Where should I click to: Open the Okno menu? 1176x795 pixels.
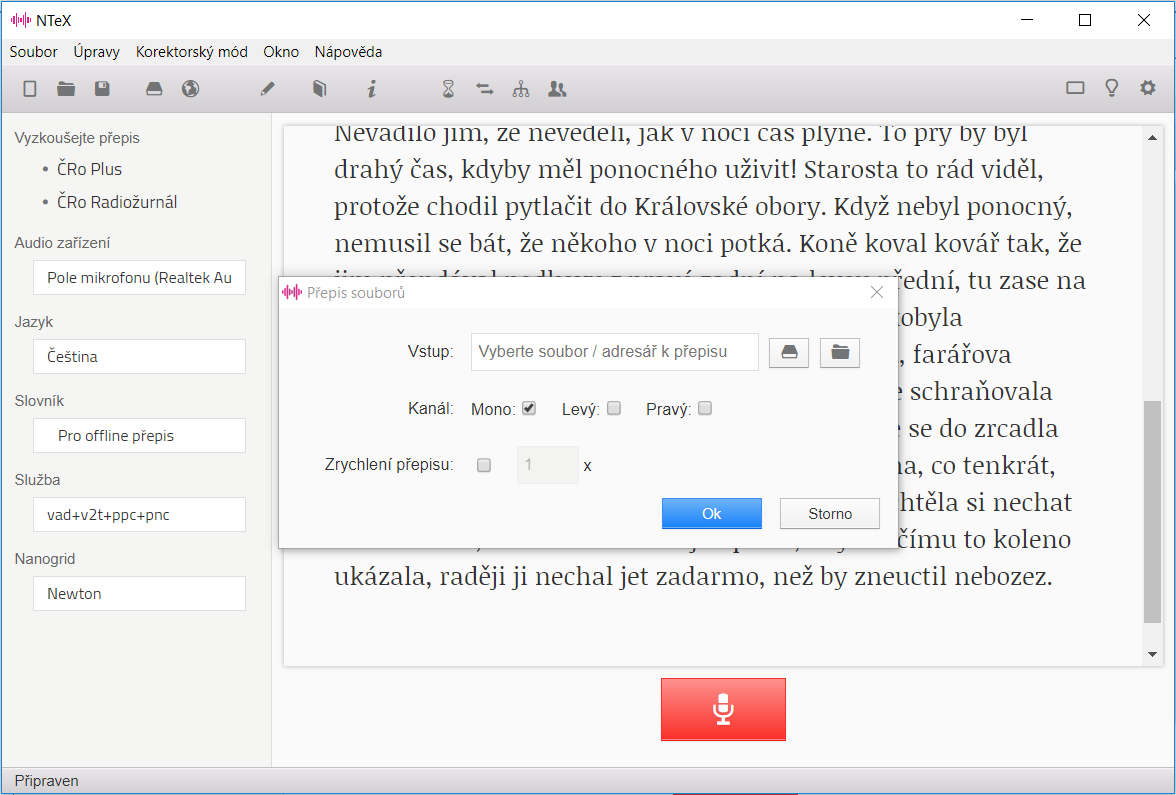tap(281, 52)
